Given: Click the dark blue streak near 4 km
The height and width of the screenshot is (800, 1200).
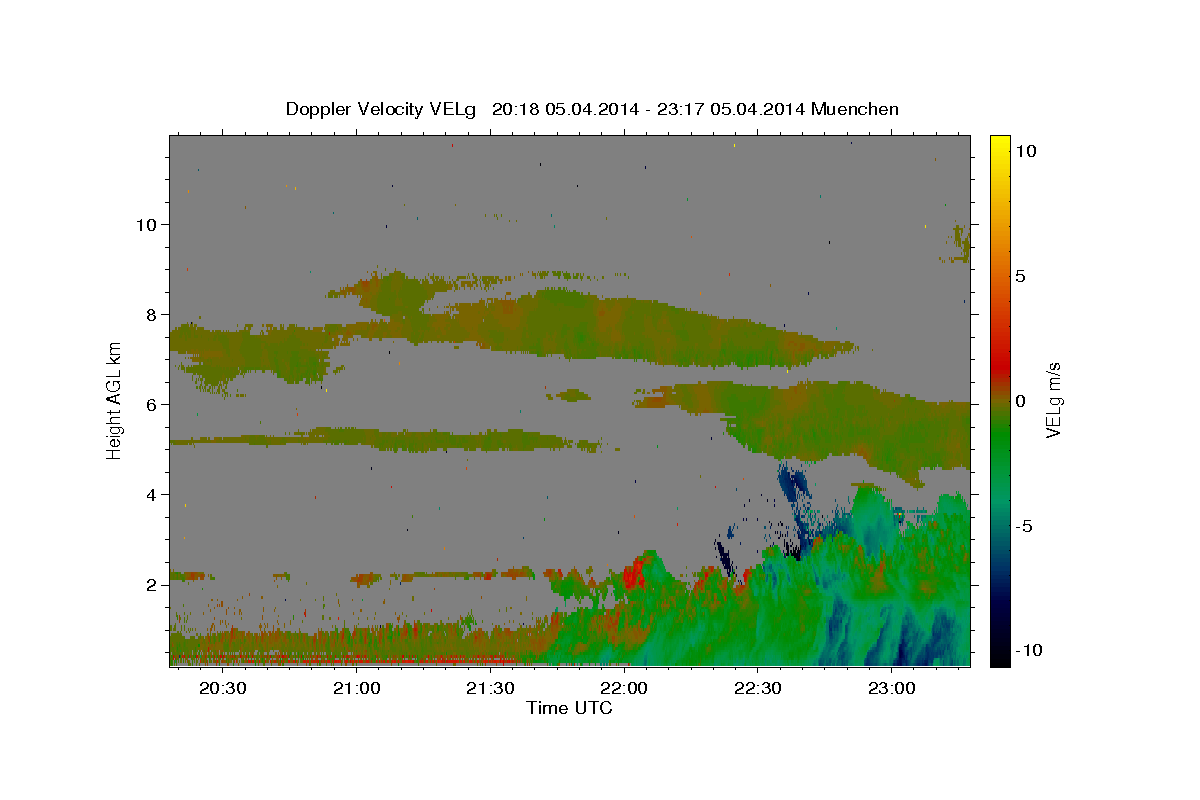Looking at the screenshot, I should click(x=793, y=486).
